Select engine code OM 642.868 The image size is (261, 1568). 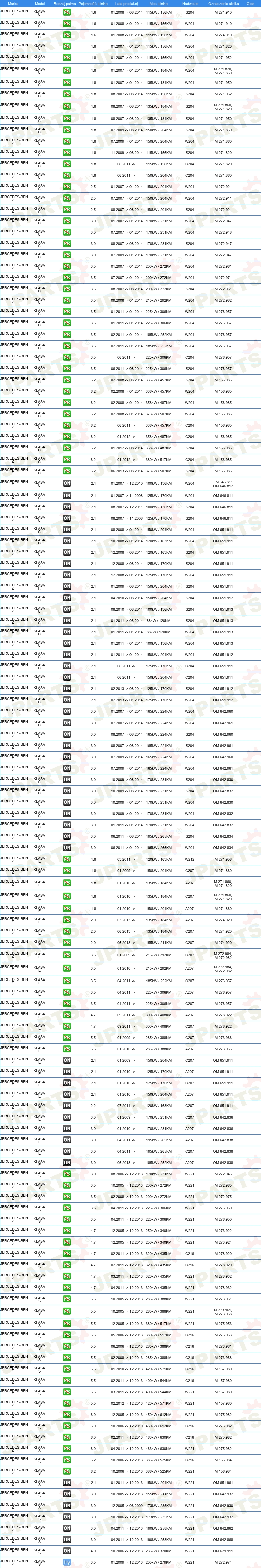click(223, 1539)
